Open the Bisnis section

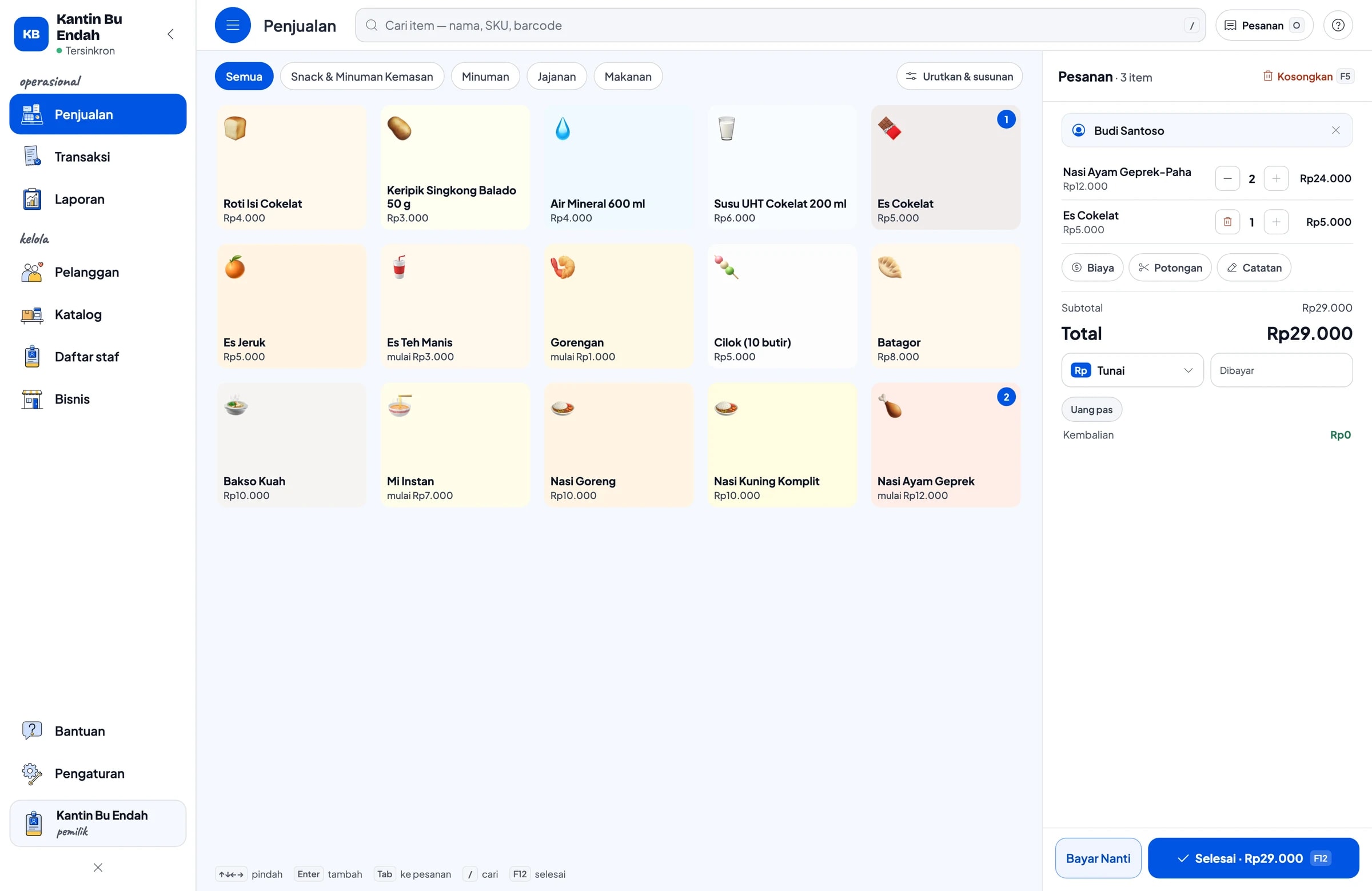[x=98, y=399]
